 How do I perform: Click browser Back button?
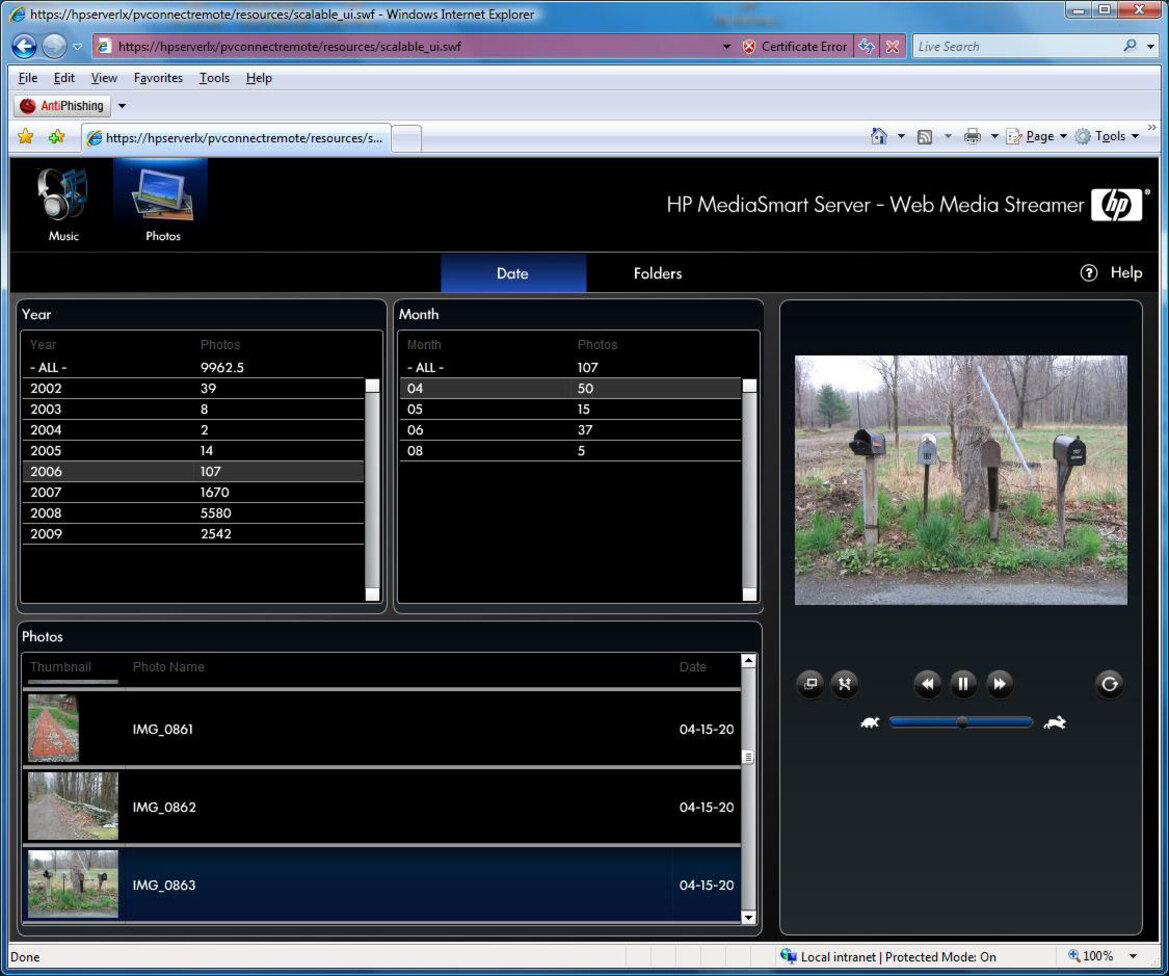[x=24, y=46]
